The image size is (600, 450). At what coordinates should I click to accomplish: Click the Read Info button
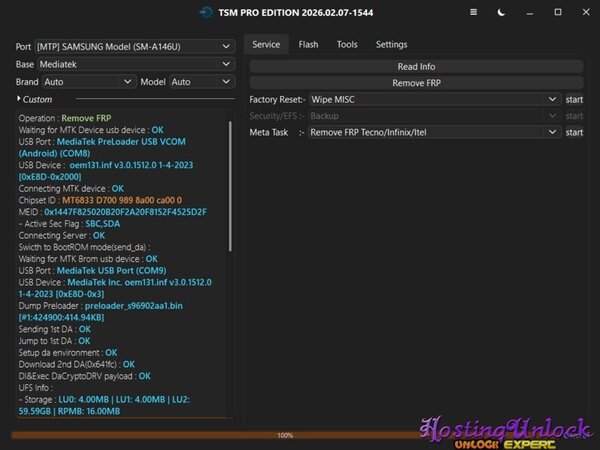point(416,67)
